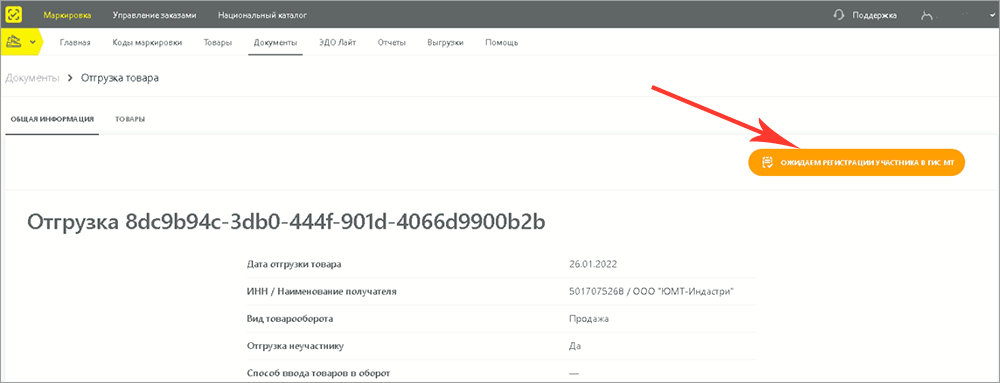Image resolution: width=1000 pixels, height=383 pixels.
Task: Click the Вид товарооборота label
Action: coord(290,319)
